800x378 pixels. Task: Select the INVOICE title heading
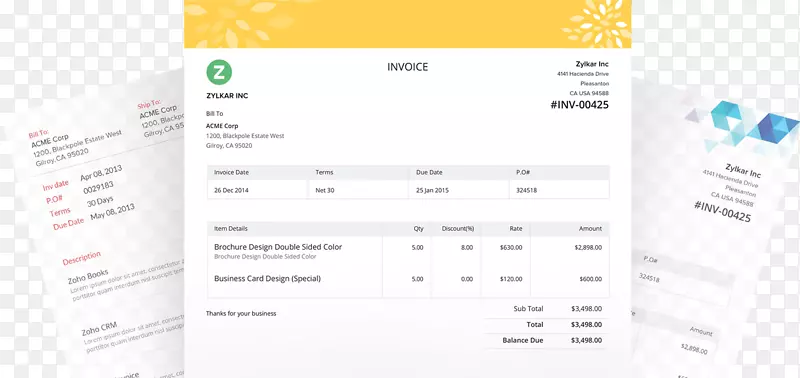coord(407,67)
